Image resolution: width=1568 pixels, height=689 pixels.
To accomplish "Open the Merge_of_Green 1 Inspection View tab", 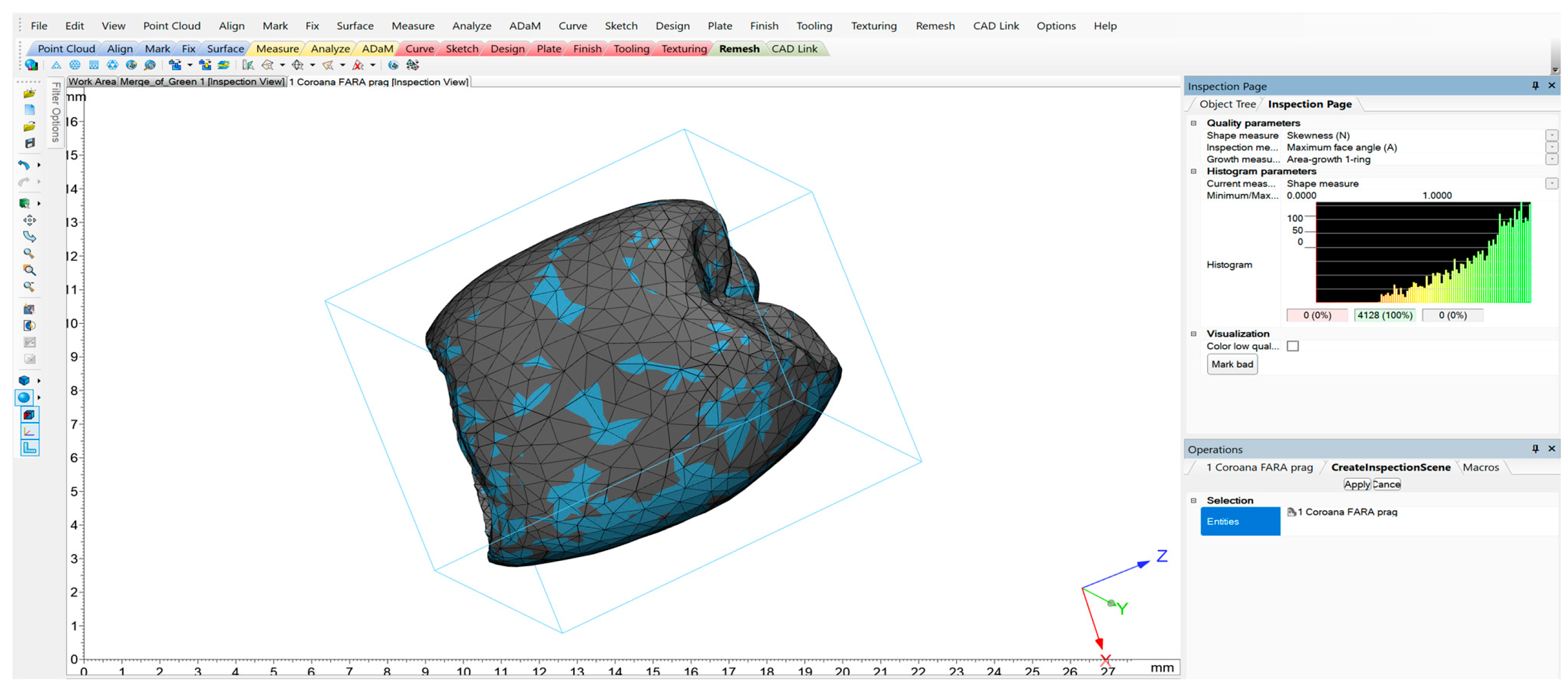I will tap(202, 82).
